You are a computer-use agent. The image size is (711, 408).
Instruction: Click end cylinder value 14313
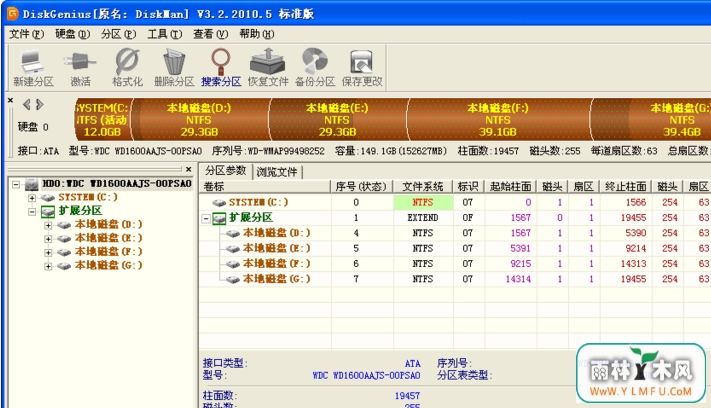633,264
